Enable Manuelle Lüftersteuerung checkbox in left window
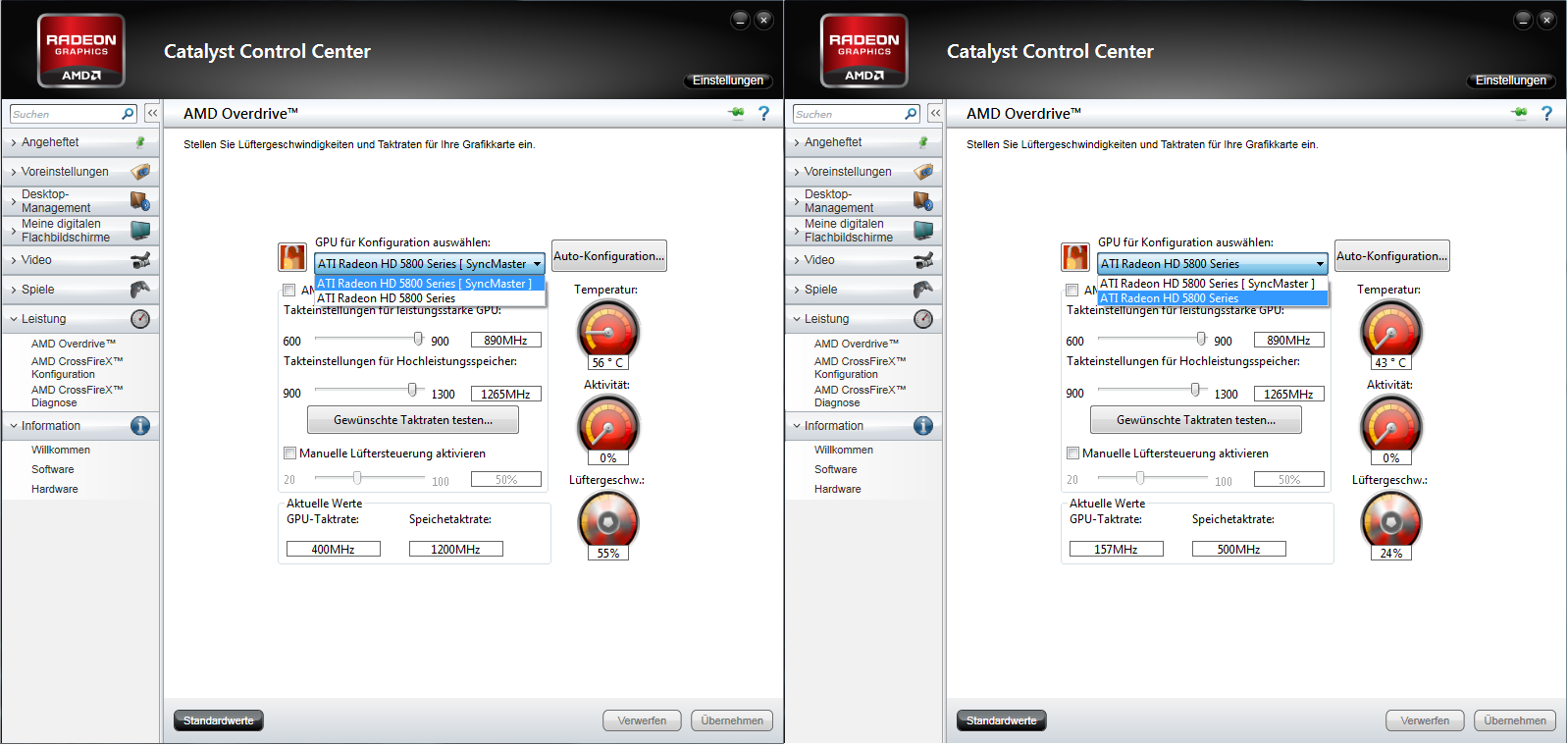 pyautogui.click(x=289, y=453)
